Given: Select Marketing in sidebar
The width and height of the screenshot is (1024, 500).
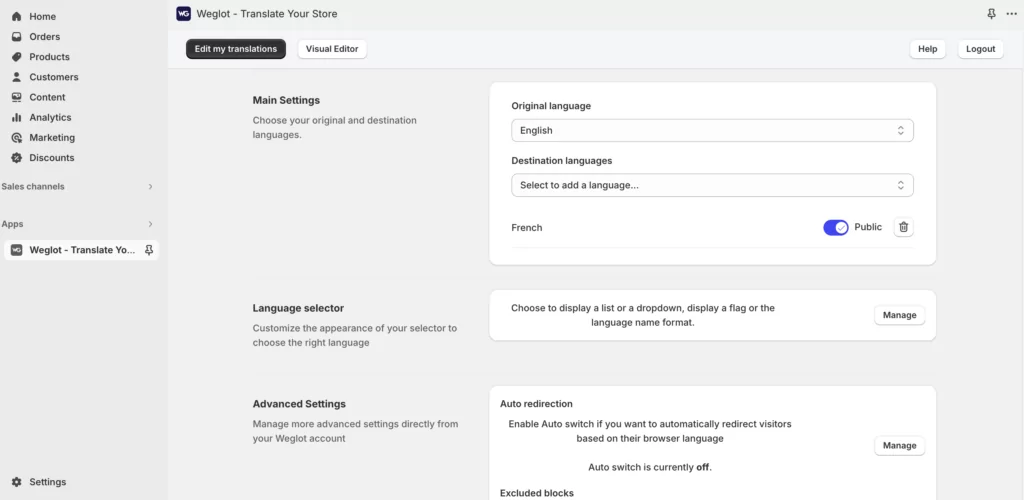Looking at the screenshot, I should tap(52, 138).
